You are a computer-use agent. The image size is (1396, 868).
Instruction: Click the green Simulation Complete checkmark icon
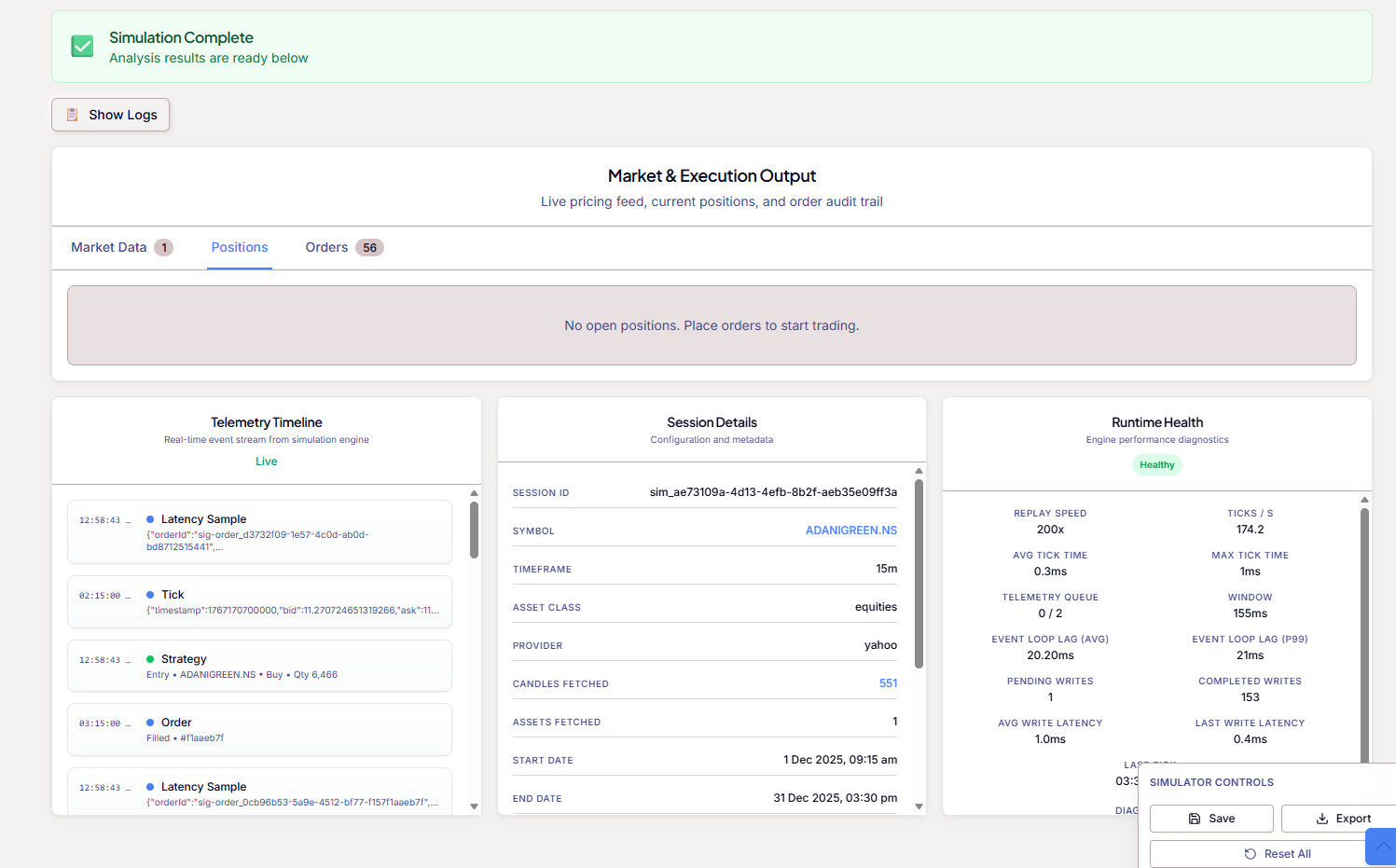[82, 47]
